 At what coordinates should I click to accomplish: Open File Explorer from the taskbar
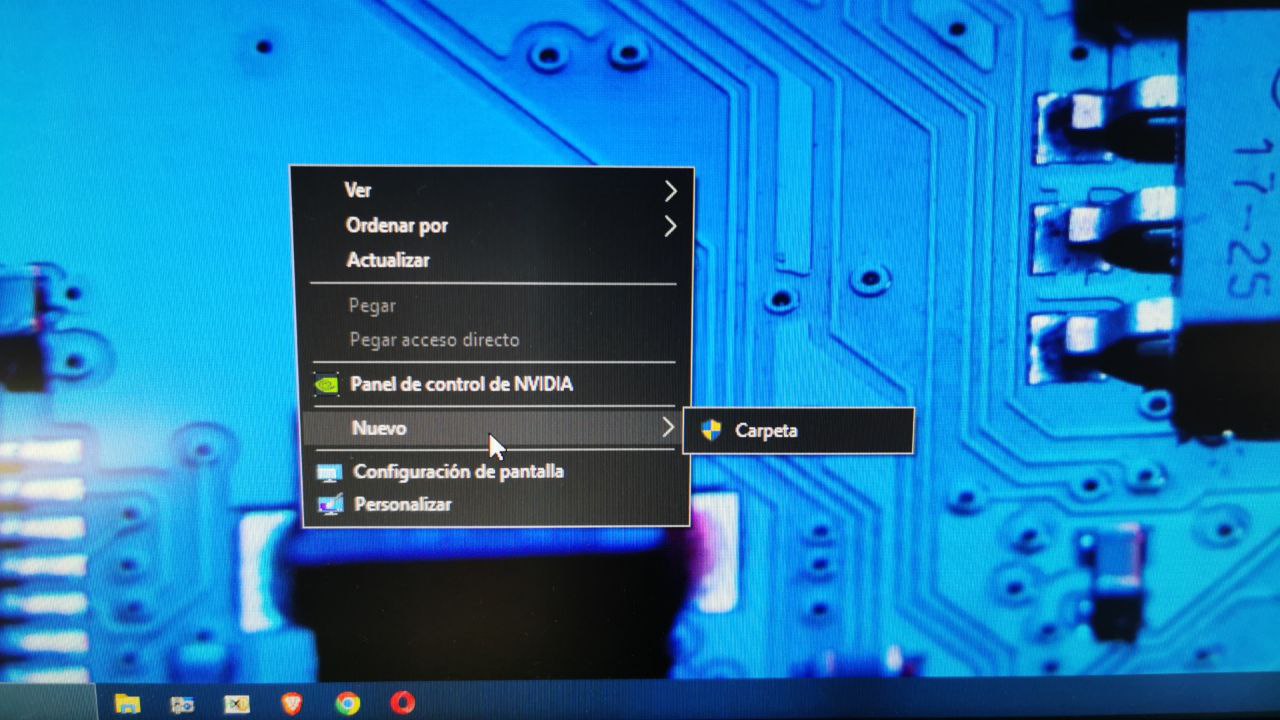pyautogui.click(x=127, y=703)
